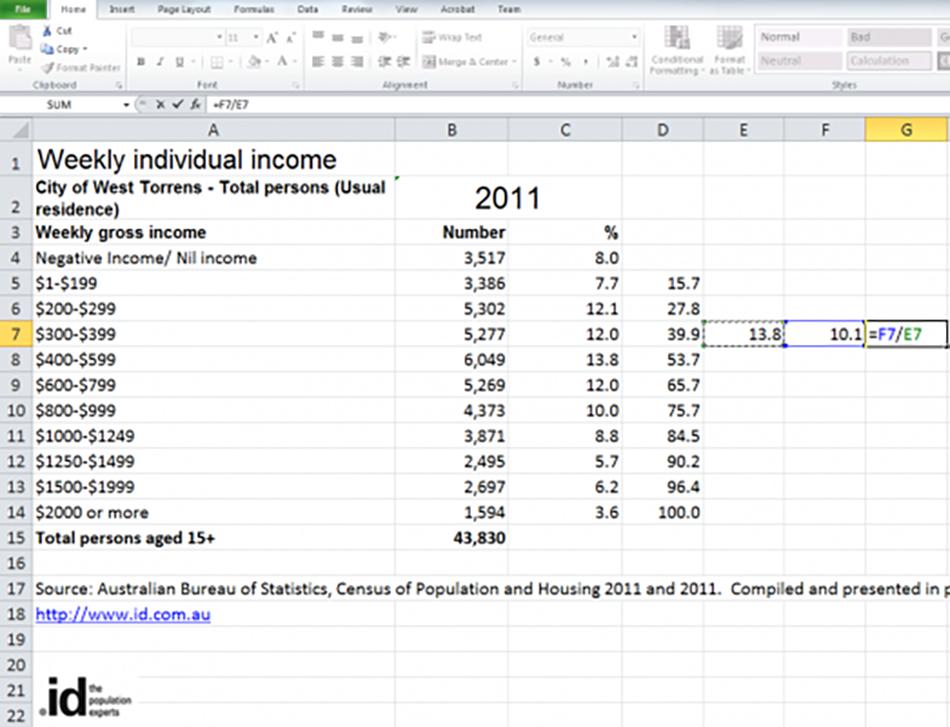
Task: Open Insert Function fx dialog
Action: (195, 105)
